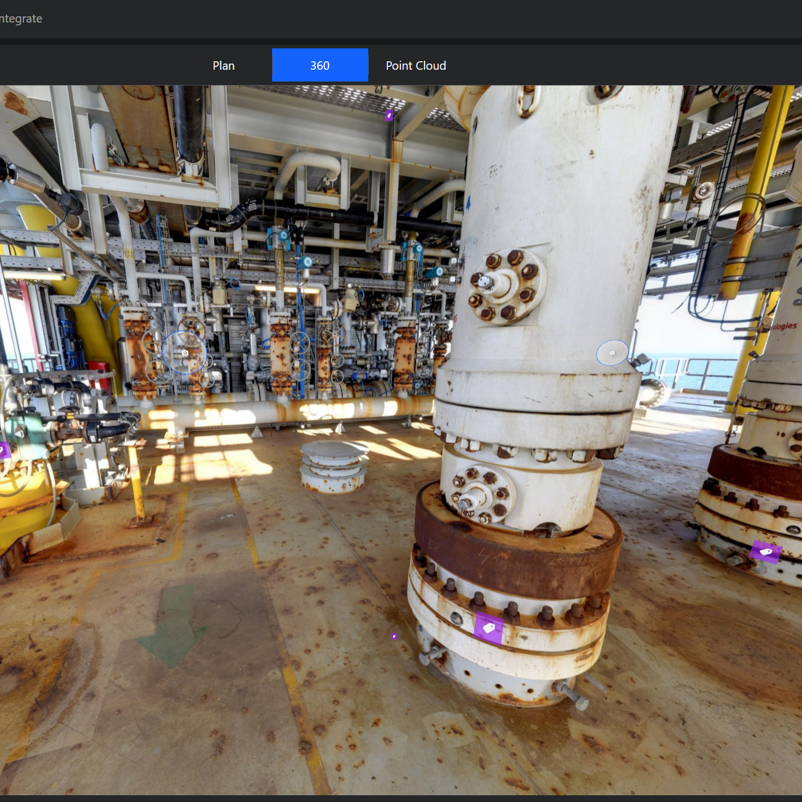Viewport: 802px width, 802px height.
Task: Select the yellow post standing on deck
Action: (135, 485)
